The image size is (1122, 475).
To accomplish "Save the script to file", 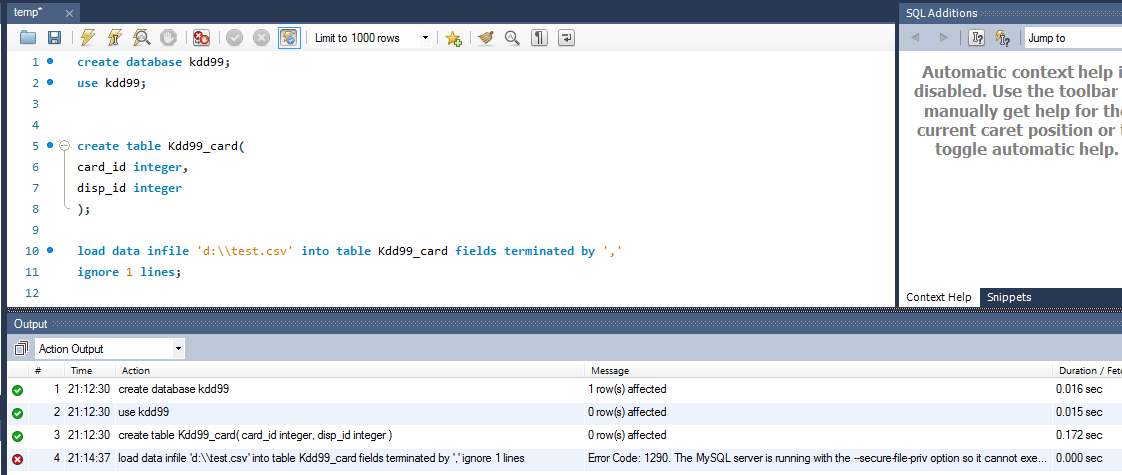I will coord(54,38).
